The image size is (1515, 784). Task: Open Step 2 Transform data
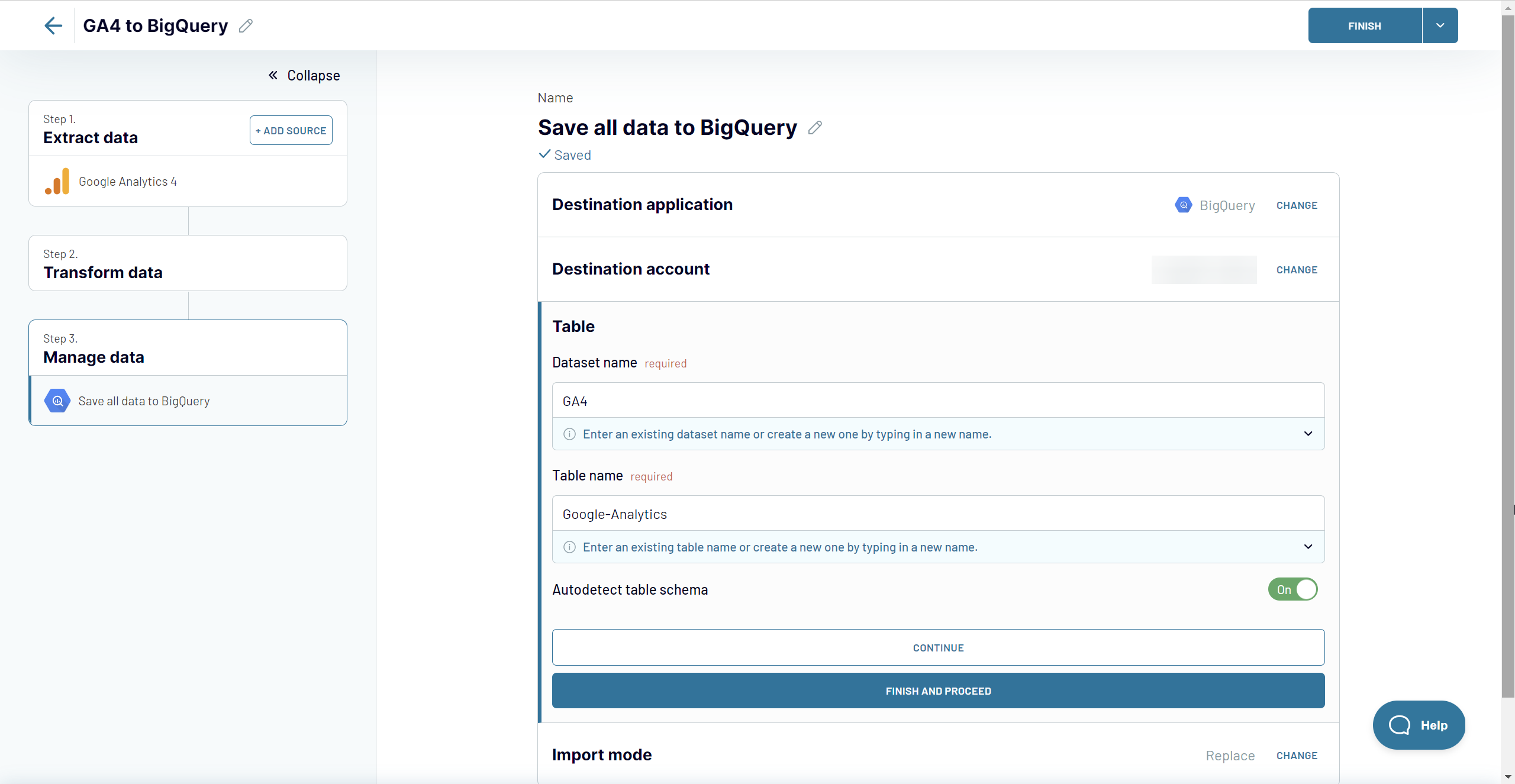[x=188, y=263]
